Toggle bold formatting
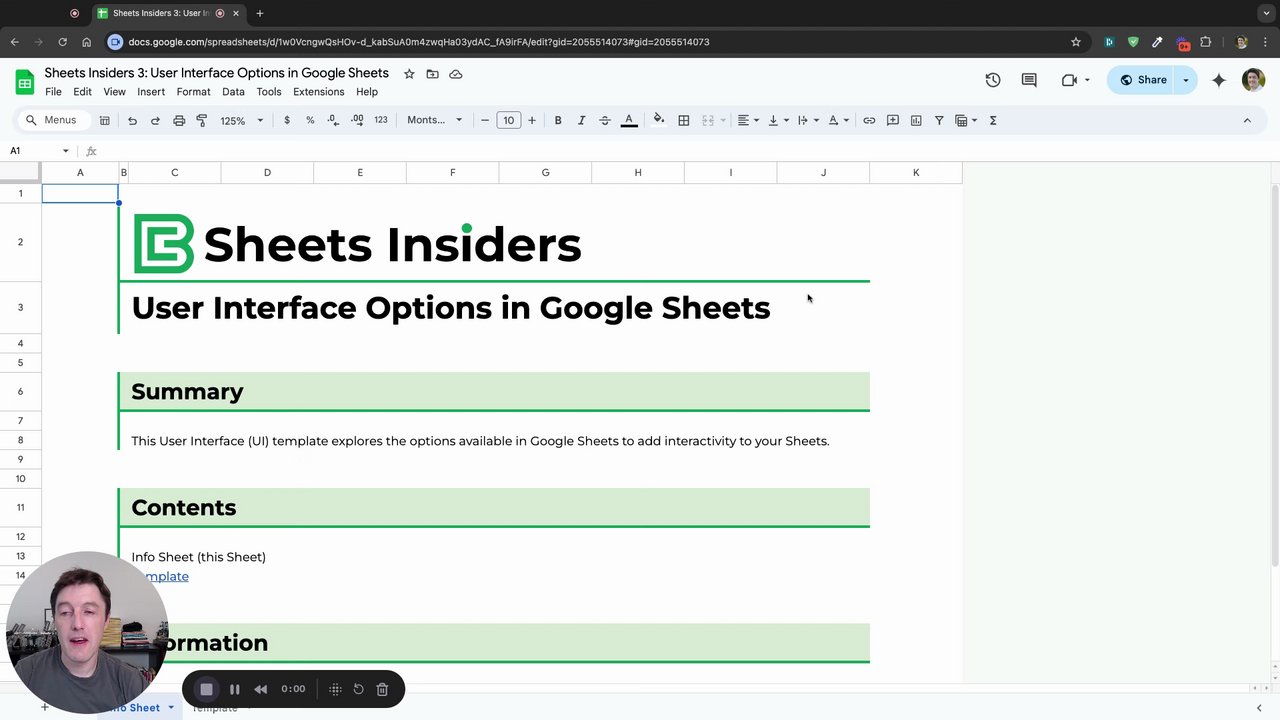The height and width of the screenshot is (720, 1280). (x=558, y=120)
